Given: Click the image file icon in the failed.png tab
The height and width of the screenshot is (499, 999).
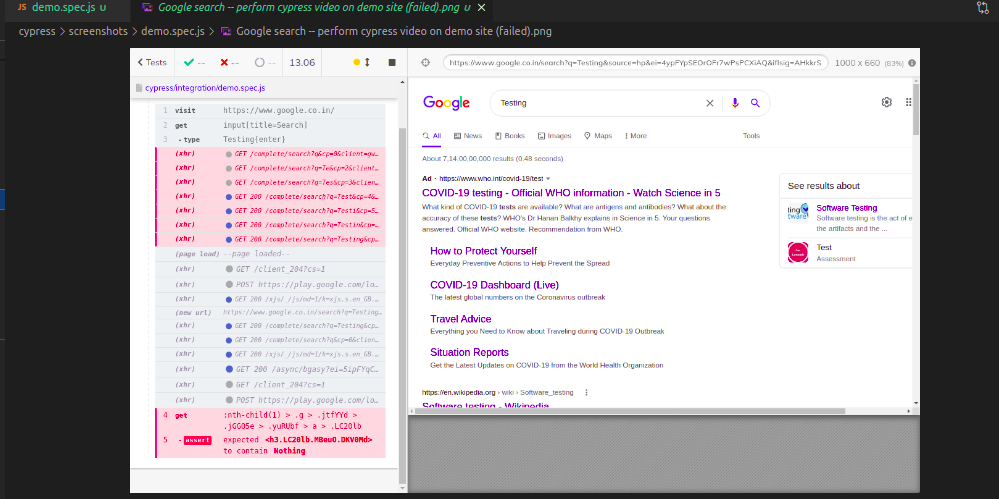Looking at the screenshot, I should [x=147, y=8].
